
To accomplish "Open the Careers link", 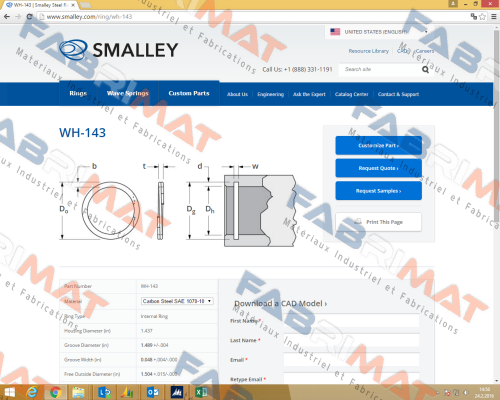I will coord(425,51).
